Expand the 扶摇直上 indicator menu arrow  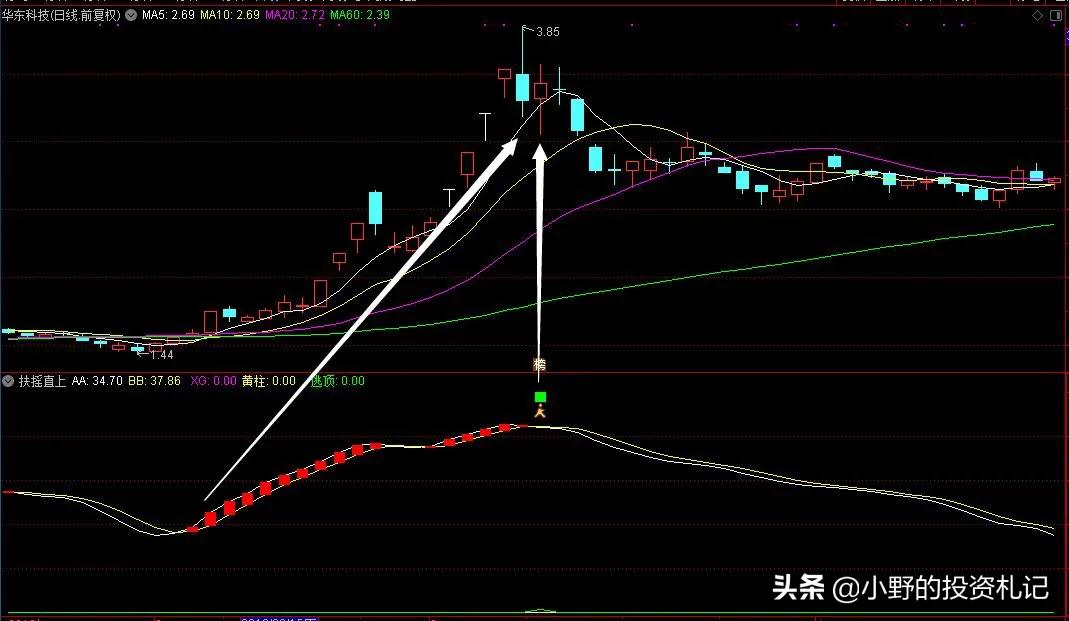click(9, 381)
